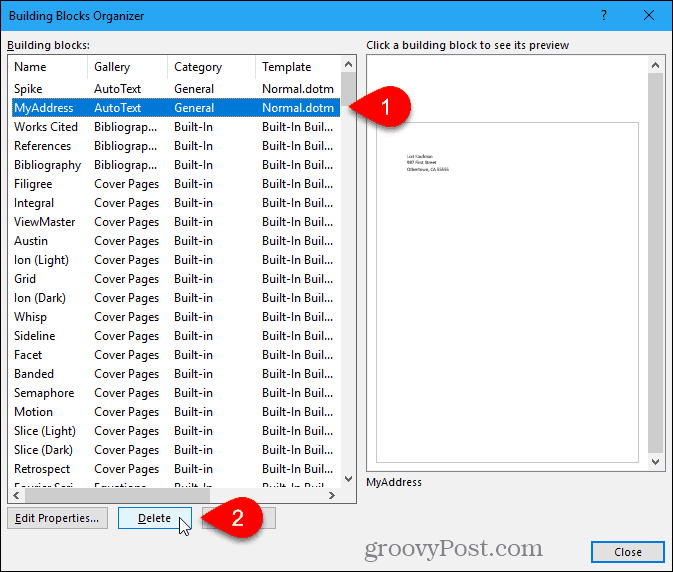Viewport: 673px width, 572px height.
Task: Sort list by Category column header
Action: (x=211, y=67)
